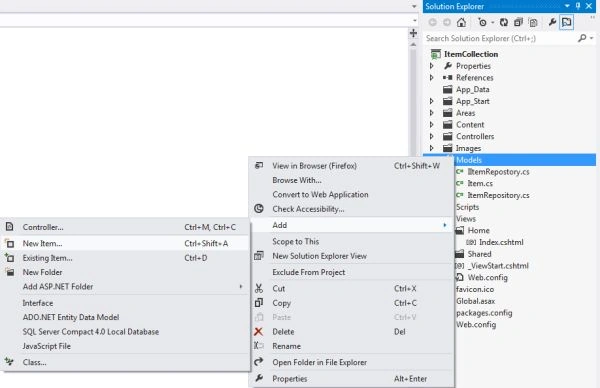
Task: Choose Scope to This
Action: pos(352,241)
